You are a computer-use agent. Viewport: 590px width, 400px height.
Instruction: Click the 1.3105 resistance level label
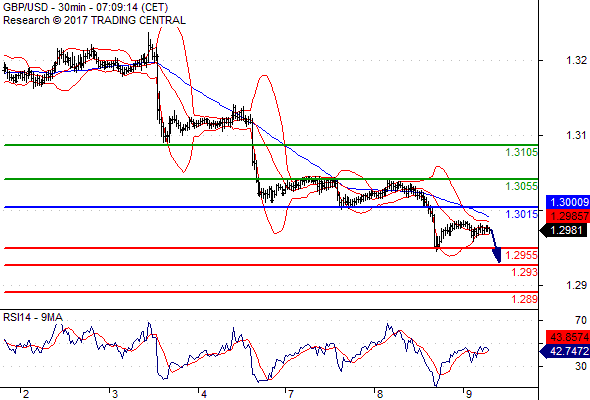pos(521,152)
